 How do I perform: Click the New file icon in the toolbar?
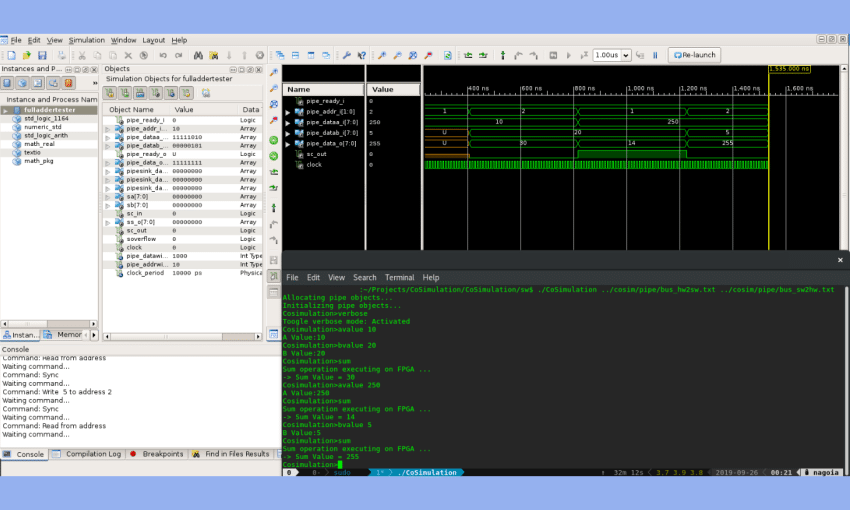(9, 55)
